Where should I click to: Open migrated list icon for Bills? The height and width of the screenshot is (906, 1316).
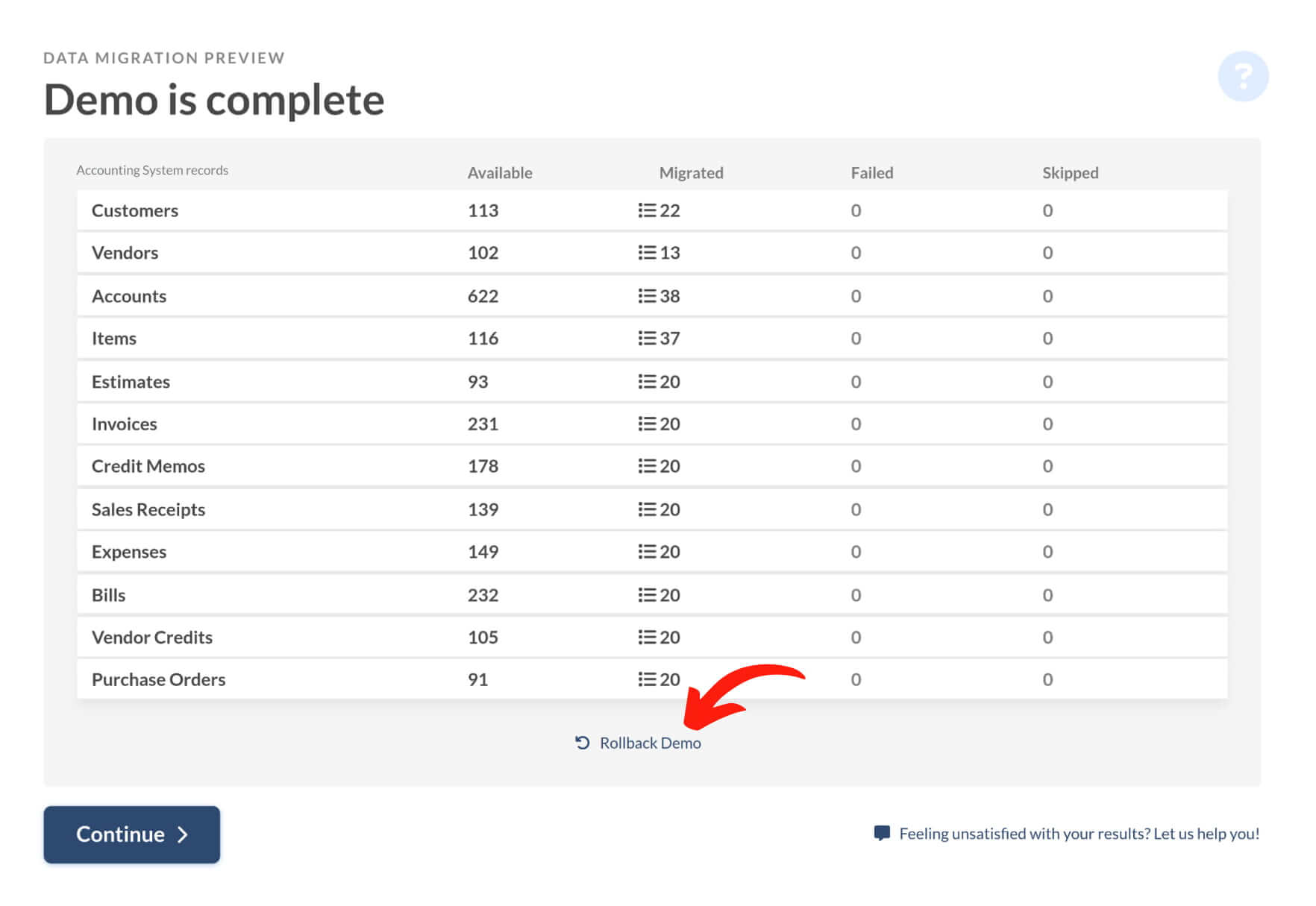(647, 595)
